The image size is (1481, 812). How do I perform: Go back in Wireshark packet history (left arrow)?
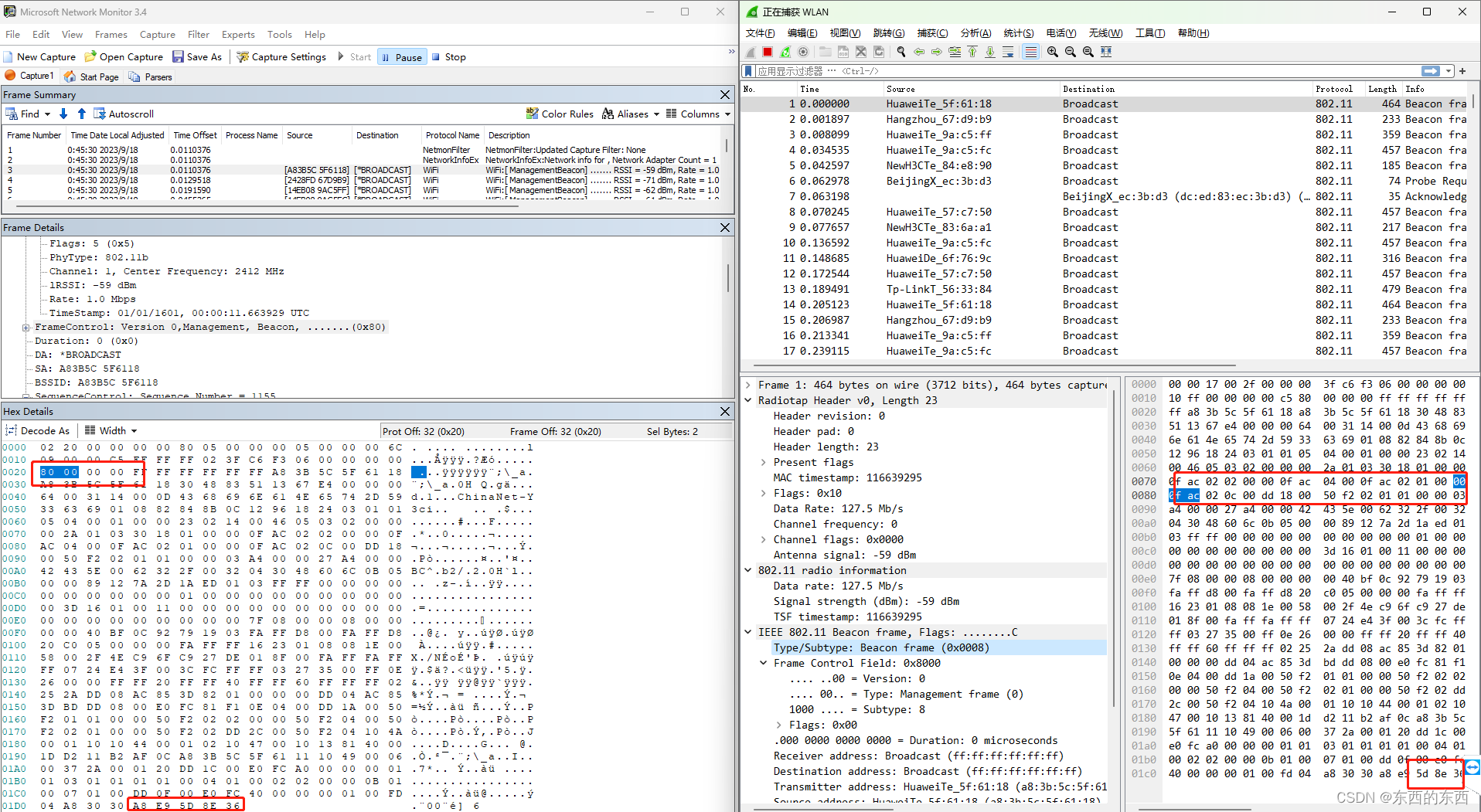click(x=919, y=52)
